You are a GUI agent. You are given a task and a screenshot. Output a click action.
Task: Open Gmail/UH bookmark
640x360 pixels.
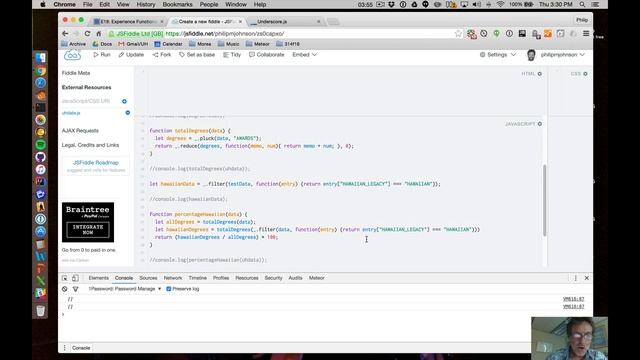coord(133,44)
